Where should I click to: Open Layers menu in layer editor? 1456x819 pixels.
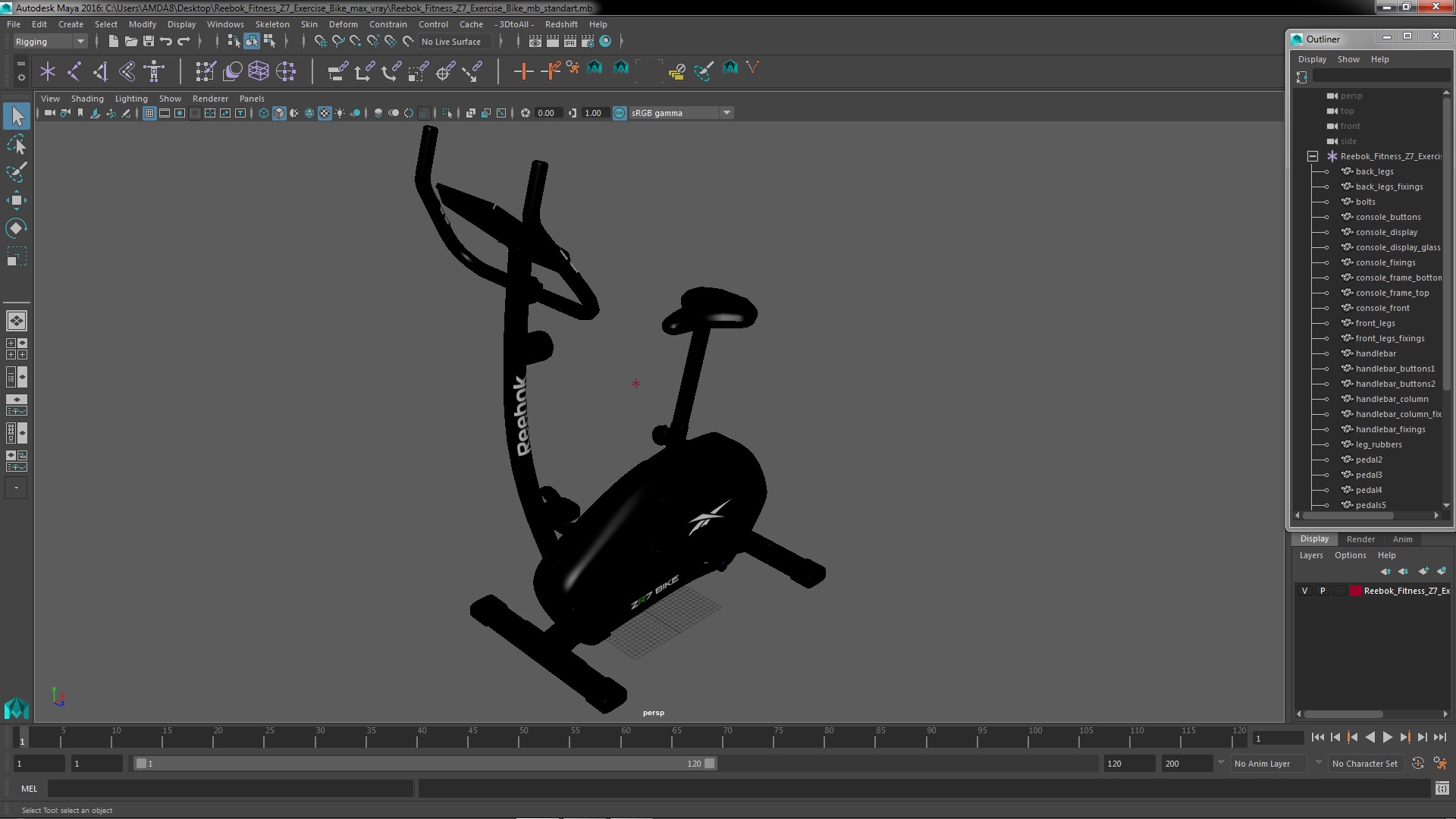1310,555
